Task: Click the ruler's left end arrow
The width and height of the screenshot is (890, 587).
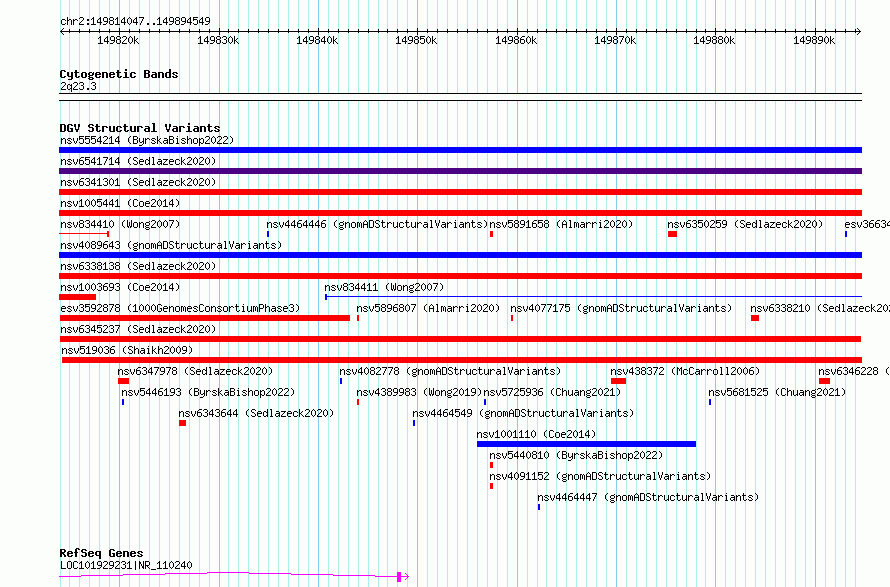Action: click(63, 32)
